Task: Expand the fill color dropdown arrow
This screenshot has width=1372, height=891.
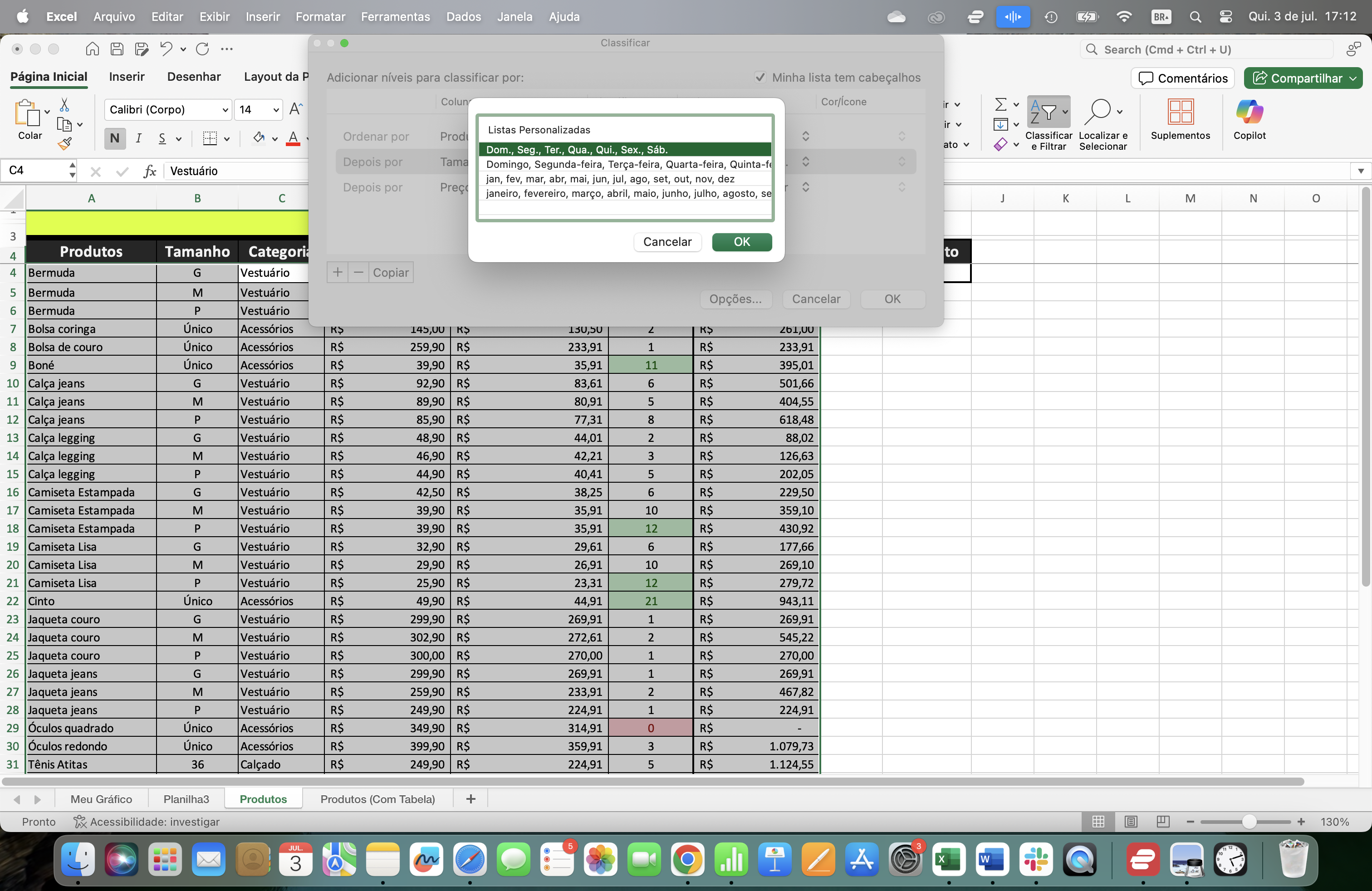Action: [x=275, y=139]
